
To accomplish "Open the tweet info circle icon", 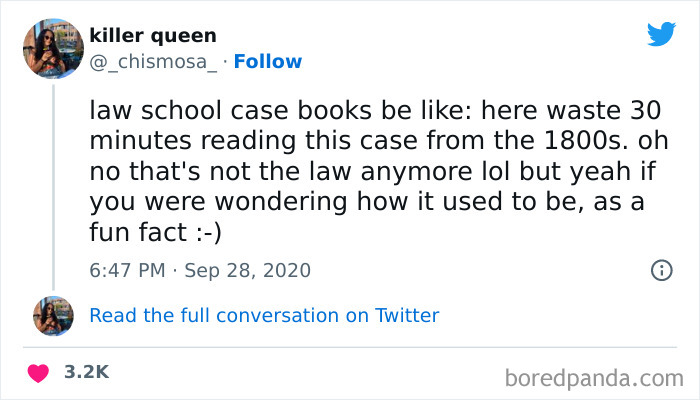I will point(660,270).
